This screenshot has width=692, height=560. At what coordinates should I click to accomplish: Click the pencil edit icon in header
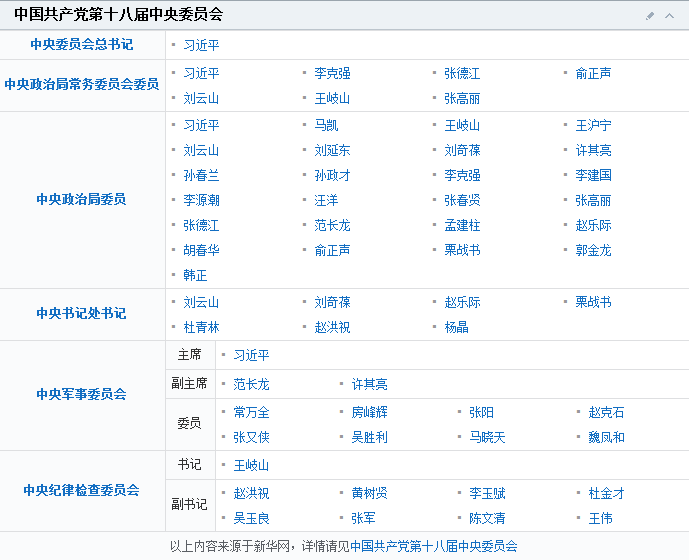pyautogui.click(x=650, y=15)
